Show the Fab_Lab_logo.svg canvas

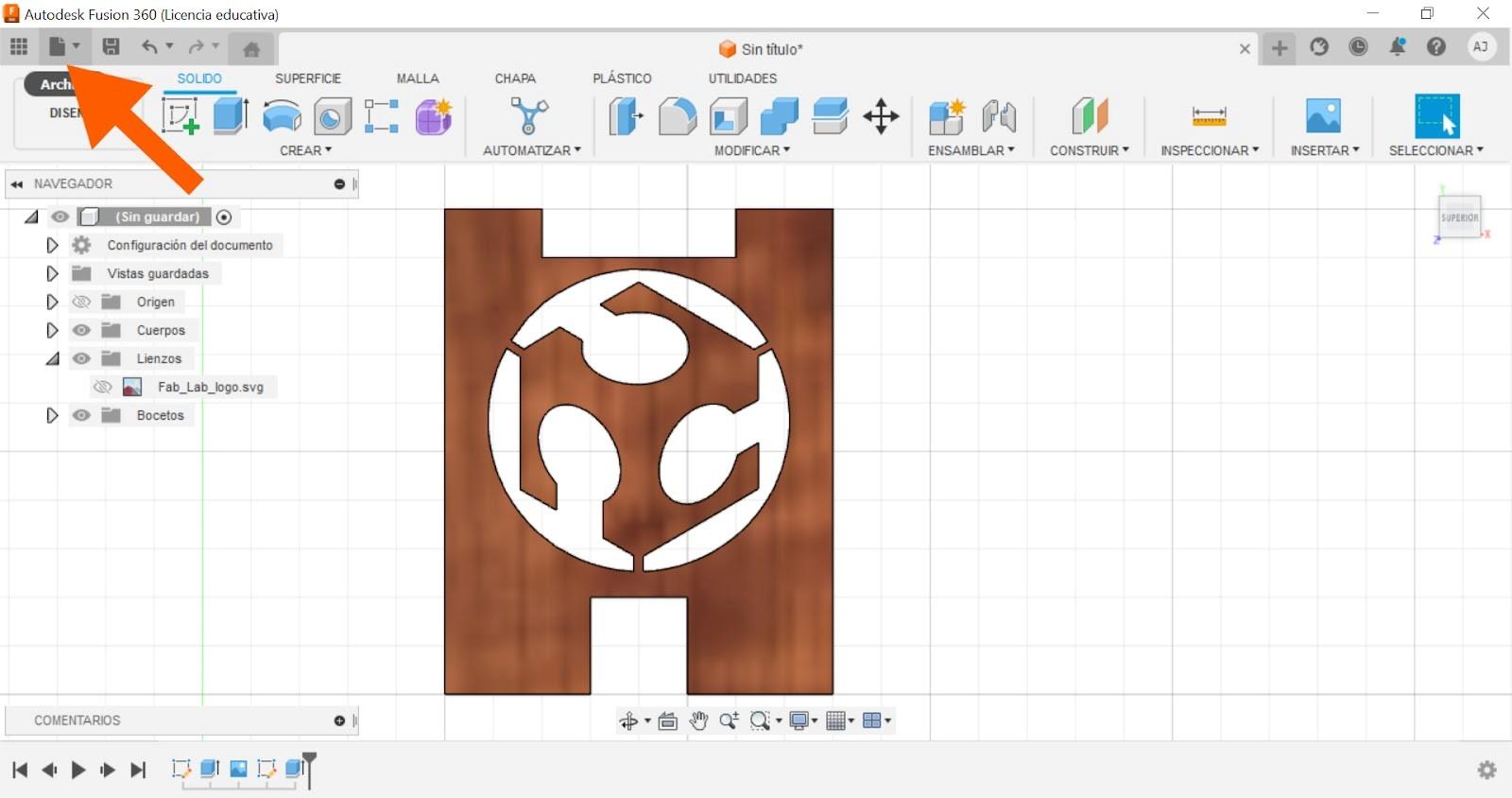[102, 387]
